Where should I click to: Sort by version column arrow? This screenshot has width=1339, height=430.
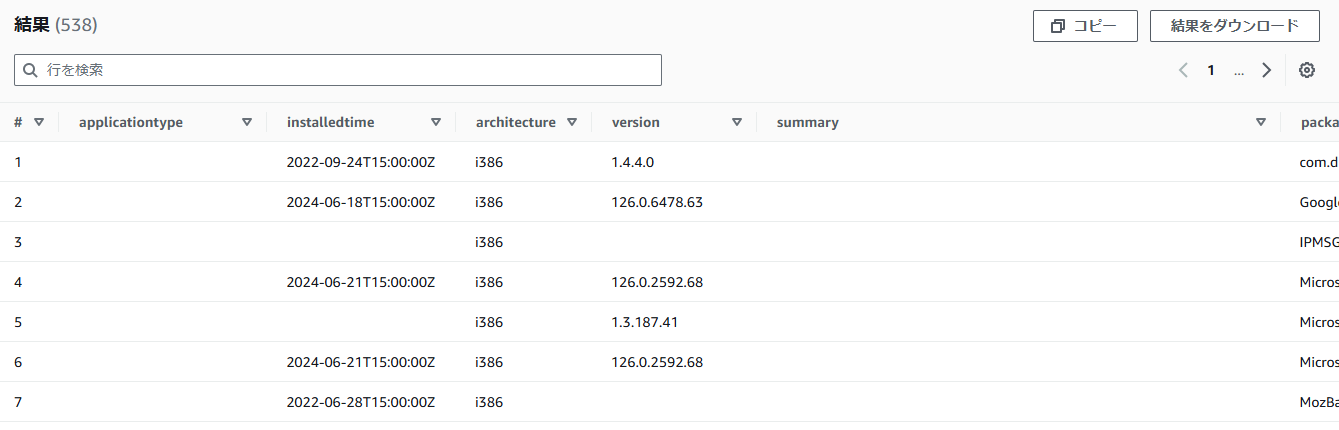(737, 122)
